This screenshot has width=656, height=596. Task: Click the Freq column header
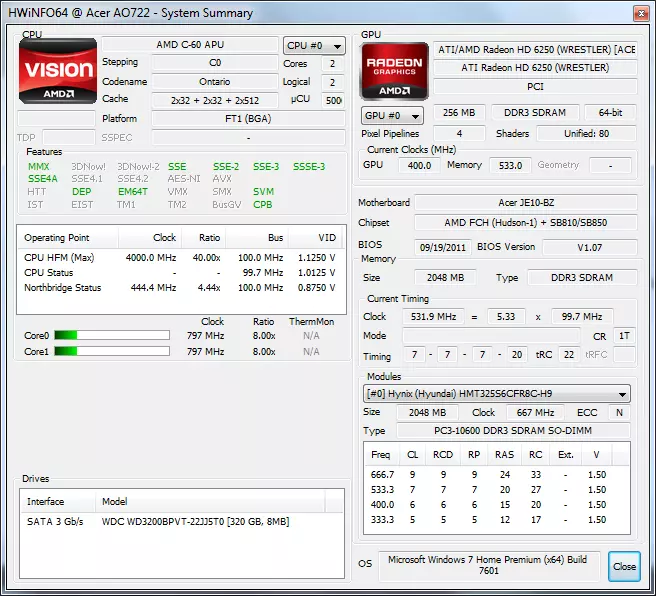(382, 455)
